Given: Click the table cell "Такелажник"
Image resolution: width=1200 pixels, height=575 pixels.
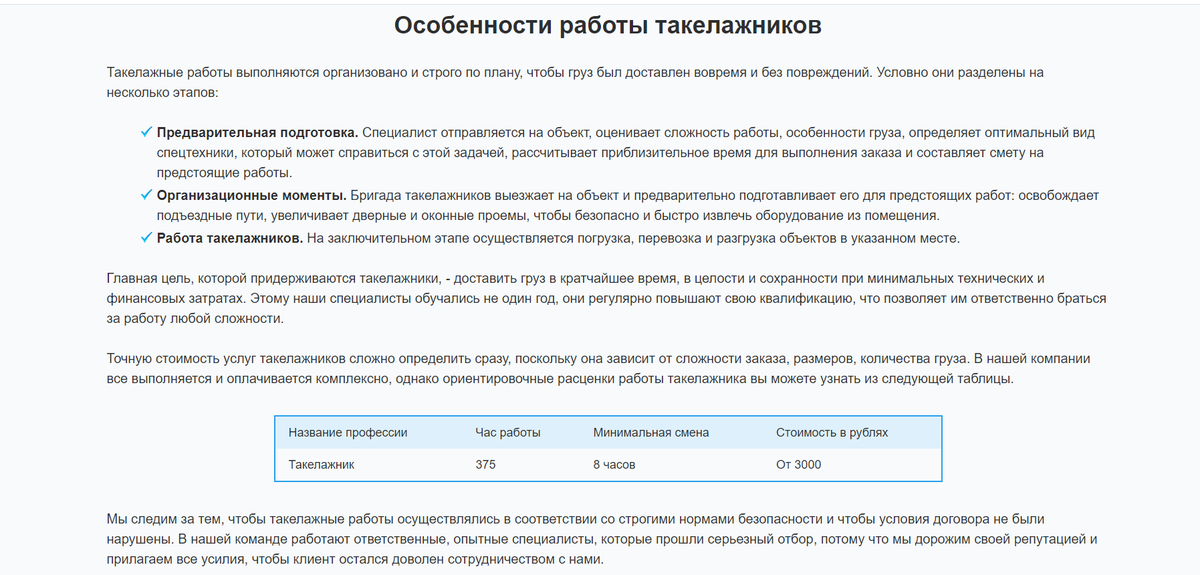Looking at the screenshot, I should [x=321, y=465].
